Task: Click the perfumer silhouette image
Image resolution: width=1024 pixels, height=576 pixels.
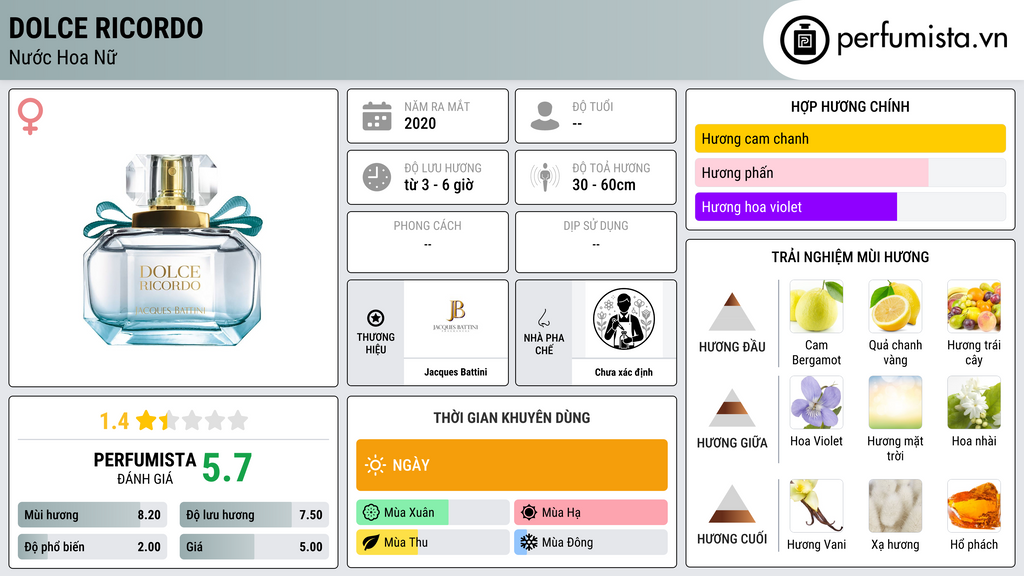Action: pyautogui.click(x=624, y=319)
